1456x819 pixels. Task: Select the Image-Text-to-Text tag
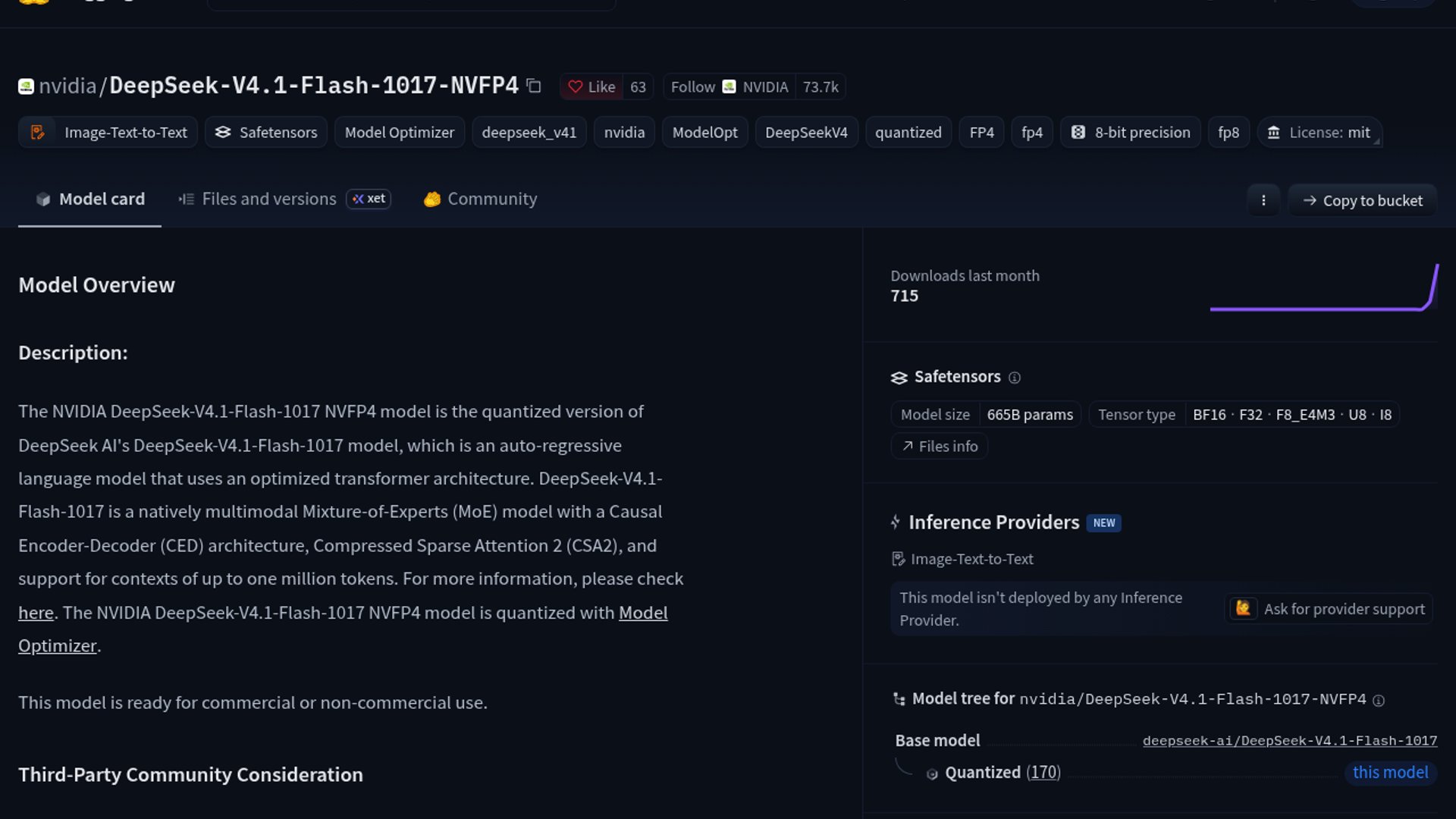108,132
